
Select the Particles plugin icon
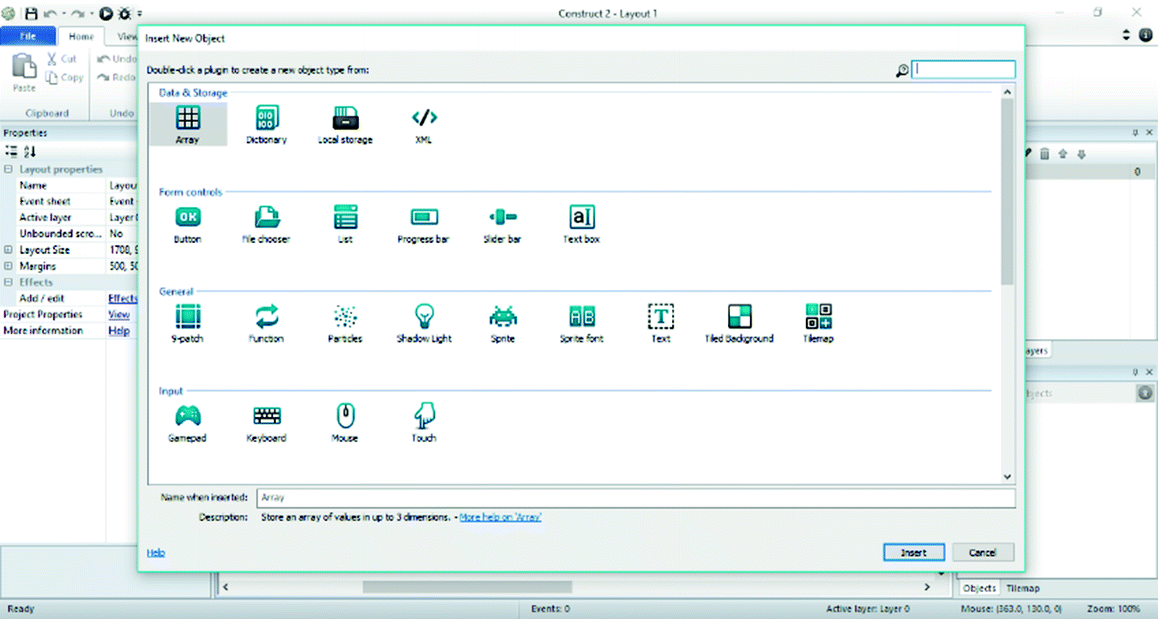tap(345, 318)
